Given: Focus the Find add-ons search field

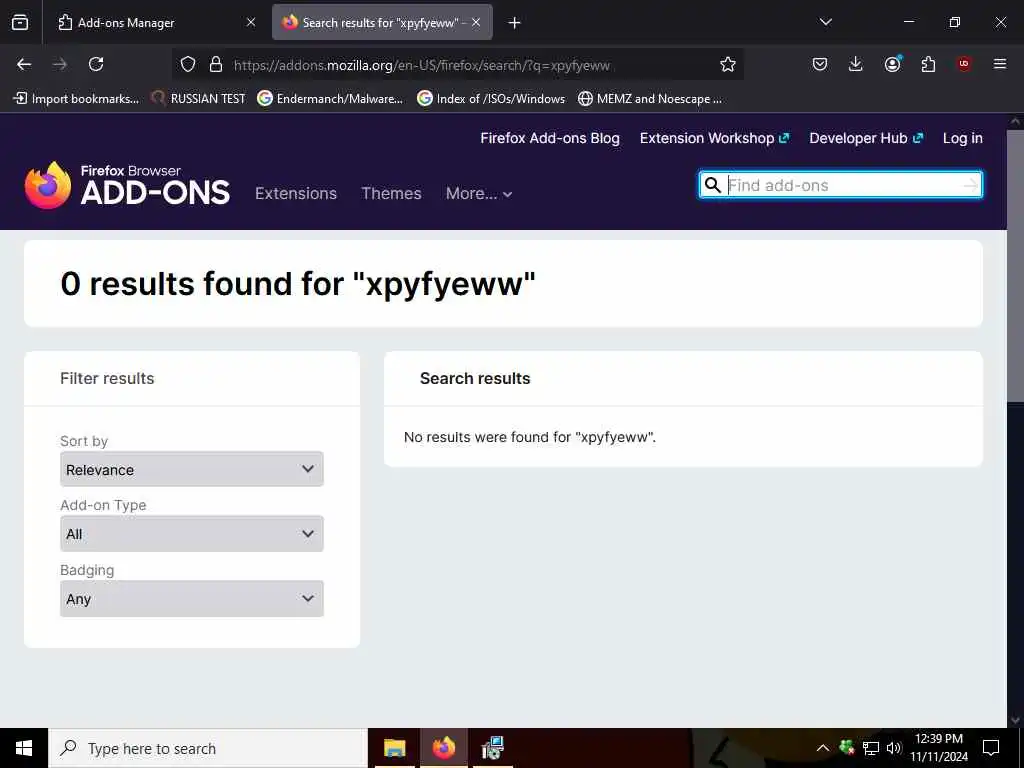Looking at the screenshot, I should (842, 185).
